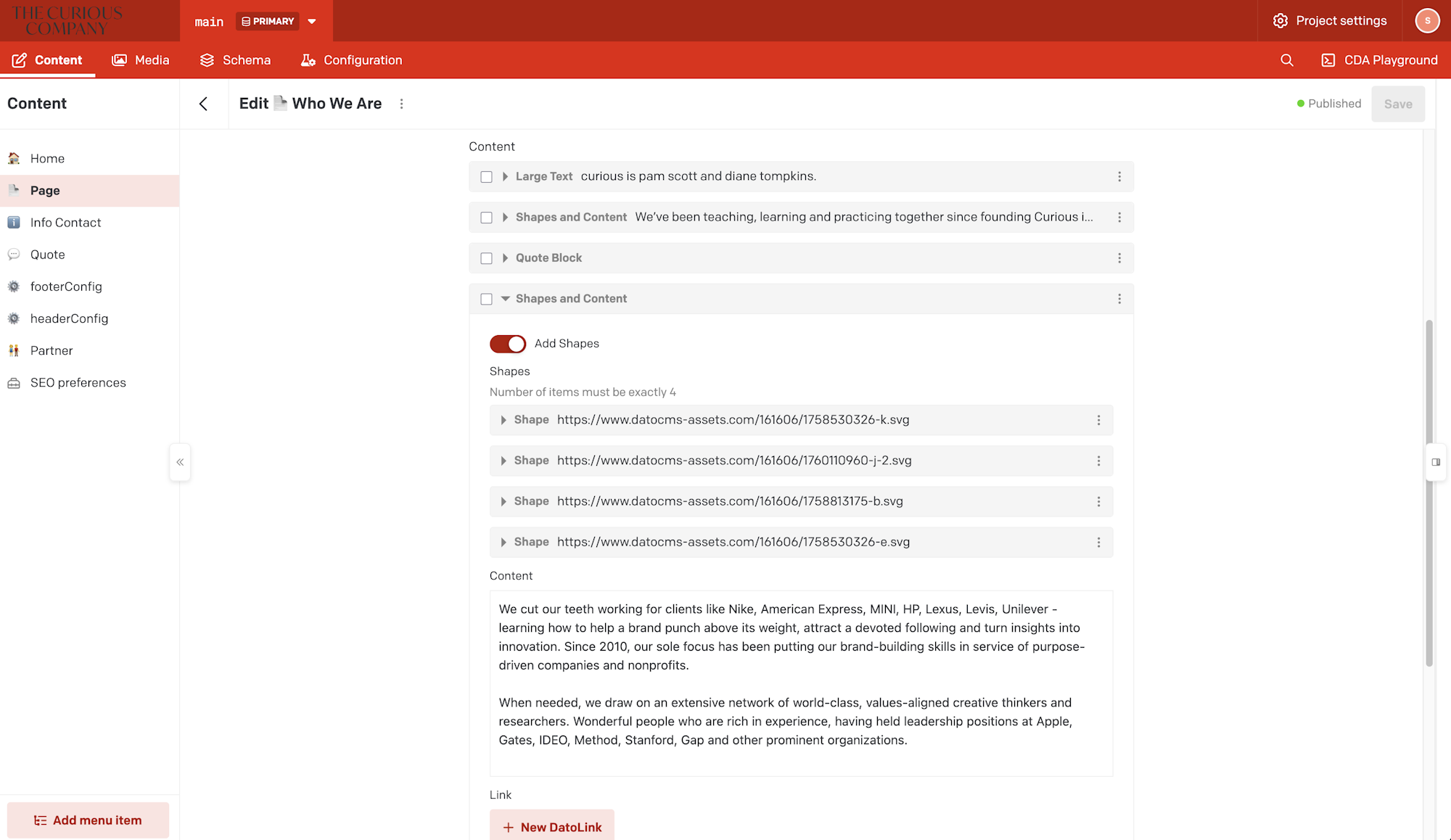Open the CDA Playground
1451x840 pixels.
(x=1379, y=60)
